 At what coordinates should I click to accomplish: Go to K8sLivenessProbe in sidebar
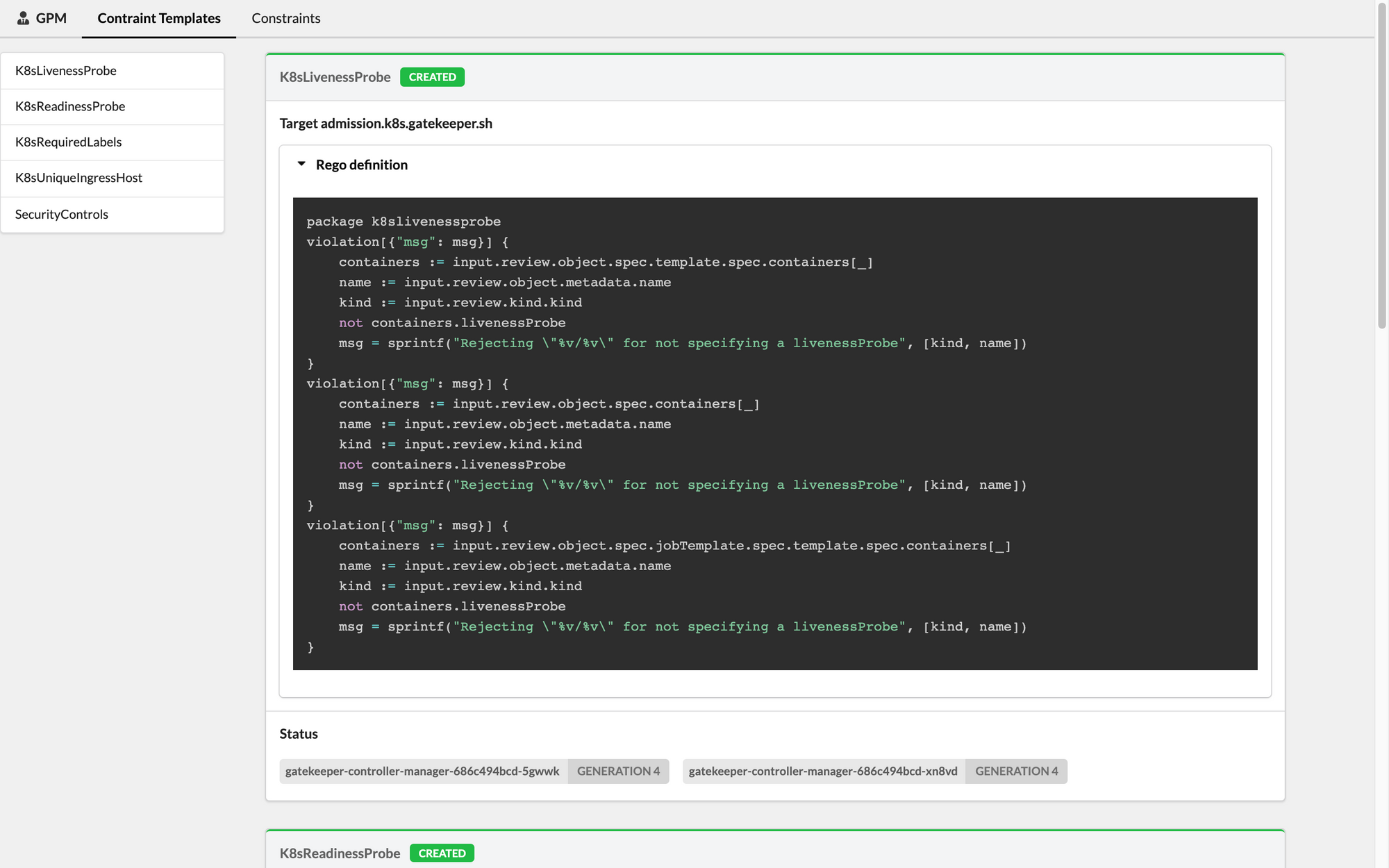point(66,71)
